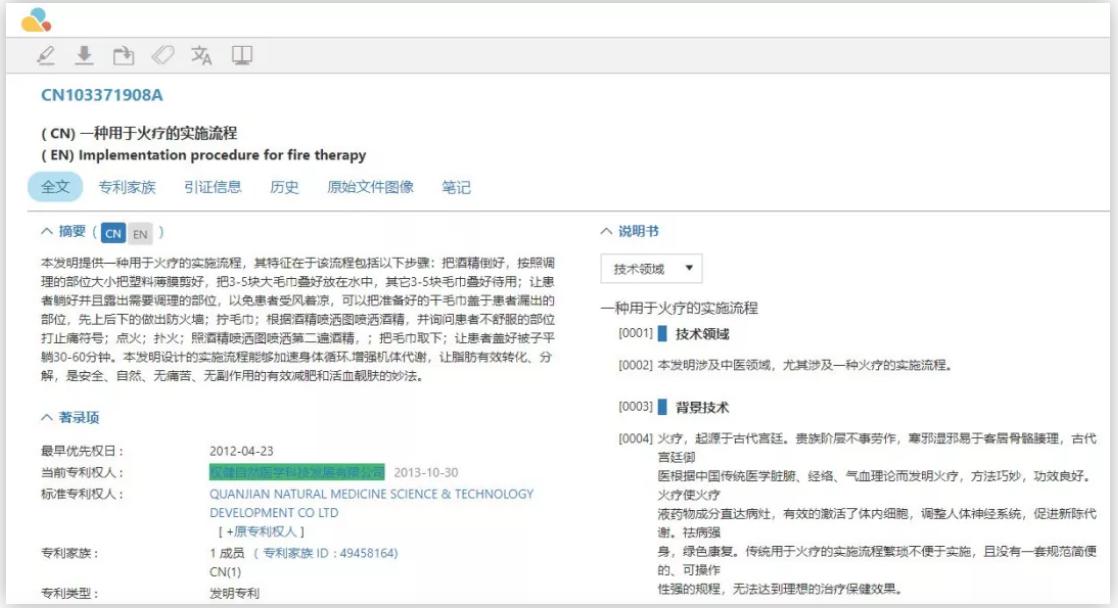Click the tag label icon
The image size is (1118, 608).
[162, 56]
